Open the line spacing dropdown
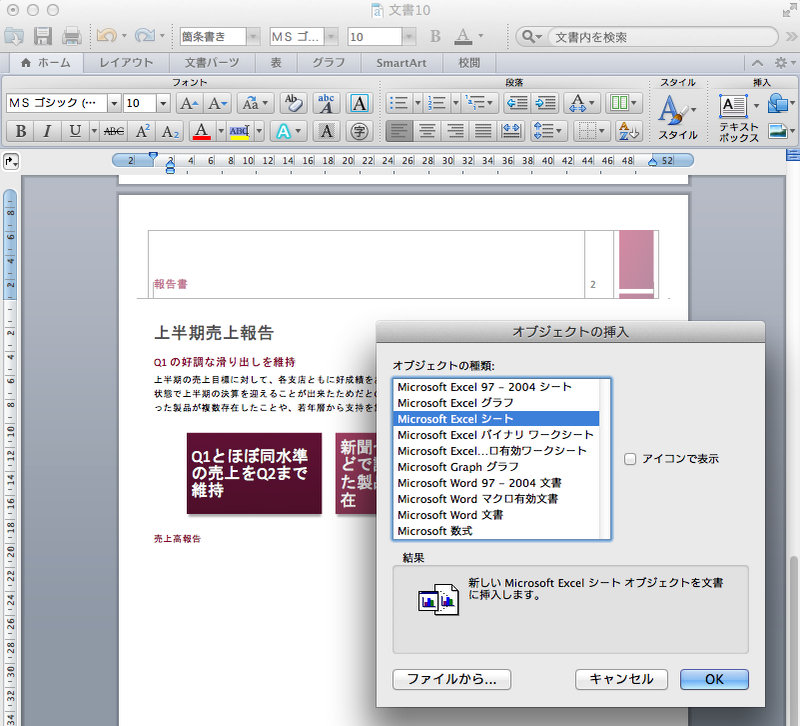 coord(548,131)
